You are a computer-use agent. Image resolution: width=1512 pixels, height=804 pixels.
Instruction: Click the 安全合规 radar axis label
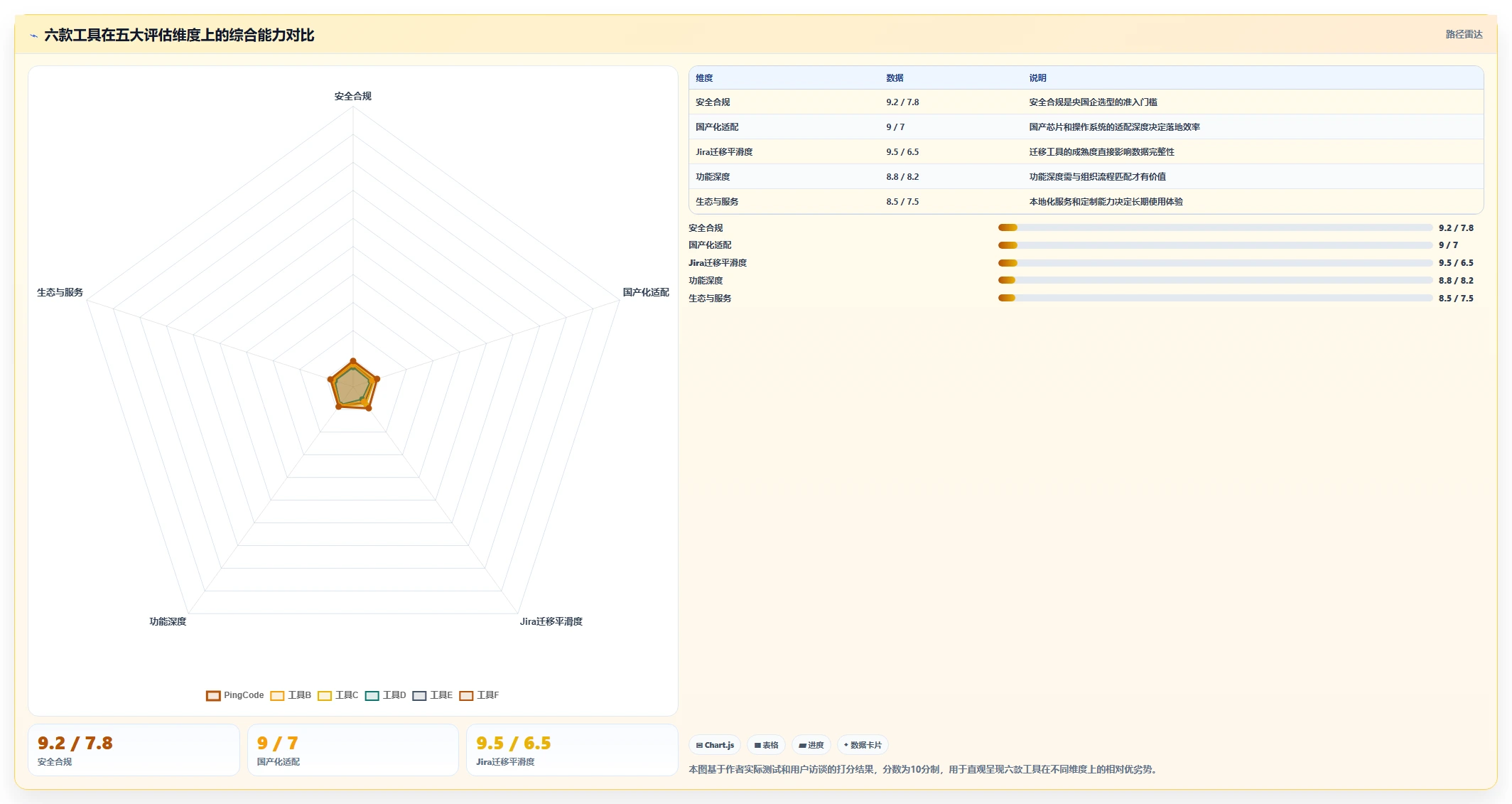point(353,96)
